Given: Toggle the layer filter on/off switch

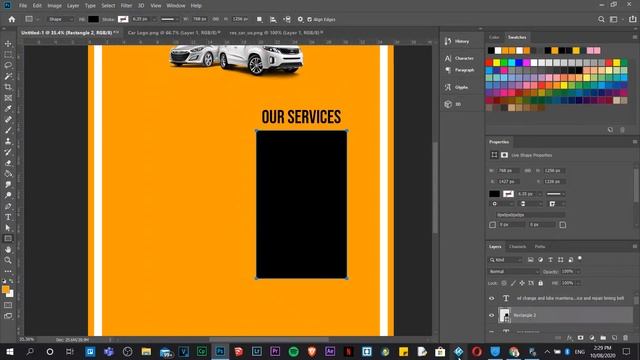Looking at the screenshot, I should pos(580,258).
